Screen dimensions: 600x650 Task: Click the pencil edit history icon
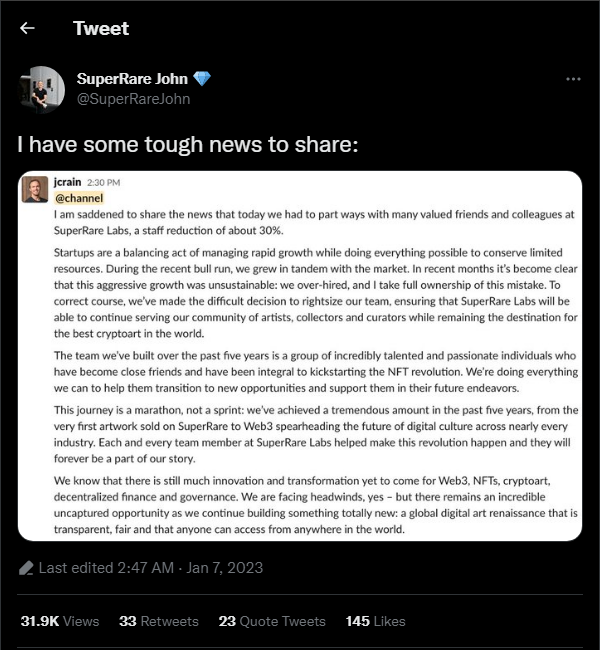point(26,568)
